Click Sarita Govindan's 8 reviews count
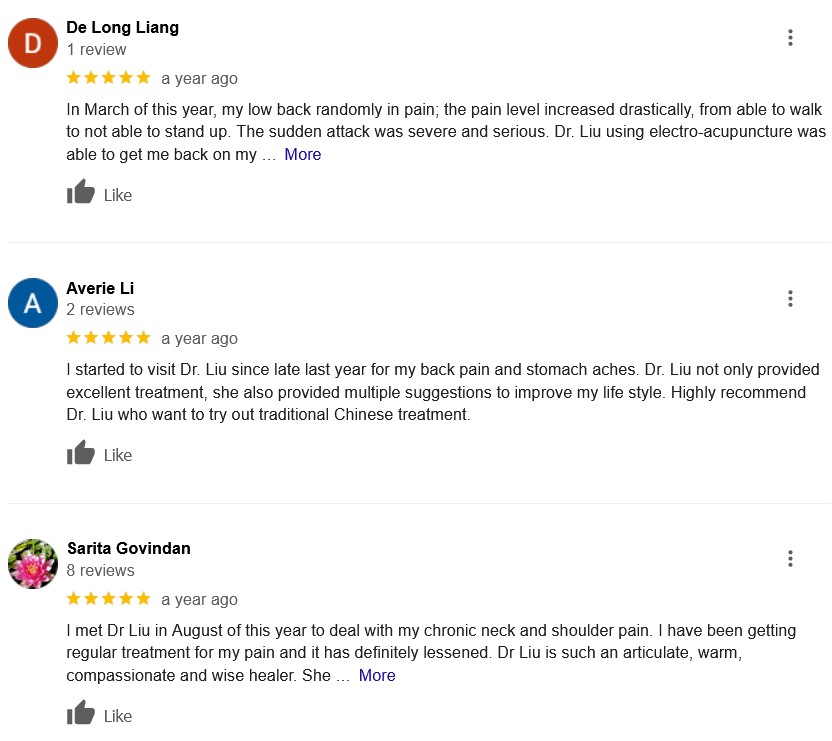This screenshot has height=741, width=832. click(x=100, y=570)
